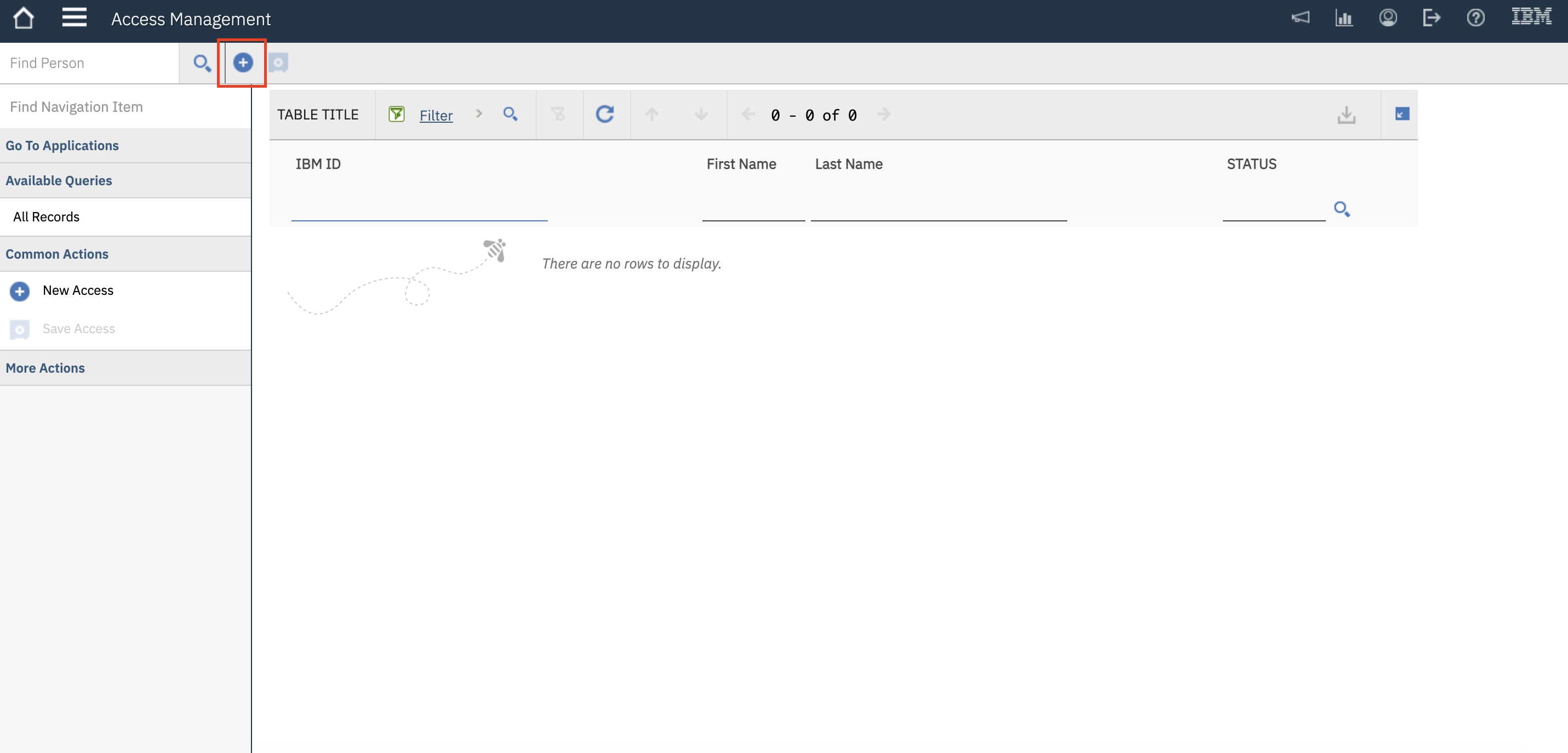The image size is (1568, 753).
Task: Open the Reports bar chart icon
Action: [x=1344, y=18]
